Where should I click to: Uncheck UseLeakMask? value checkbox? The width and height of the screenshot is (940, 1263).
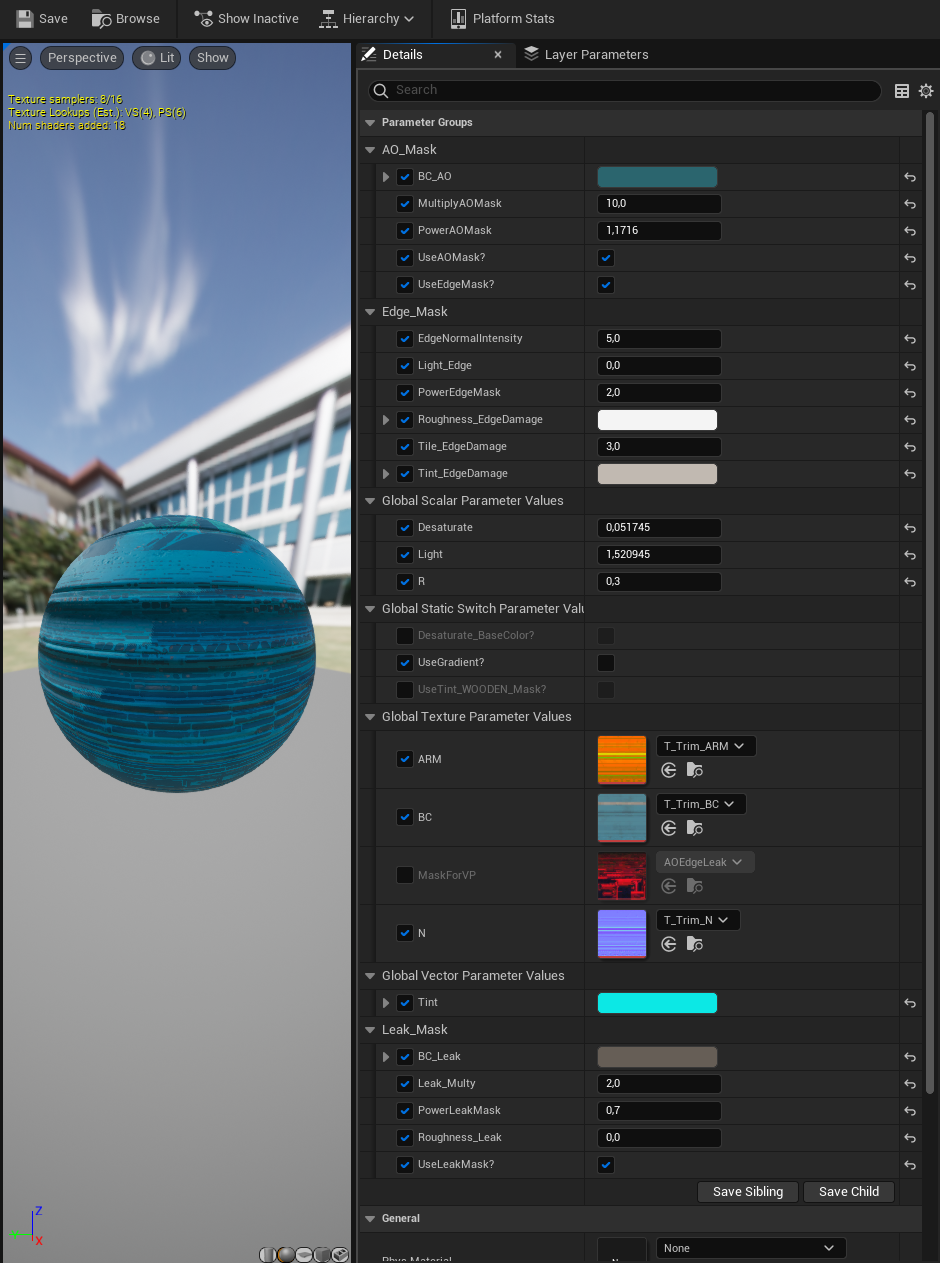[x=606, y=1165]
